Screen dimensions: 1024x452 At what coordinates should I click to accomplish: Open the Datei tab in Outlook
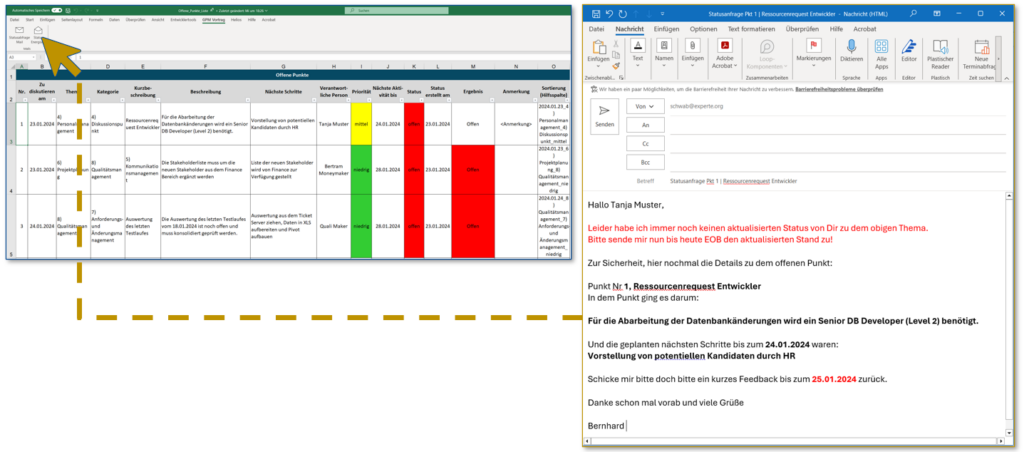pyautogui.click(x=596, y=29)
